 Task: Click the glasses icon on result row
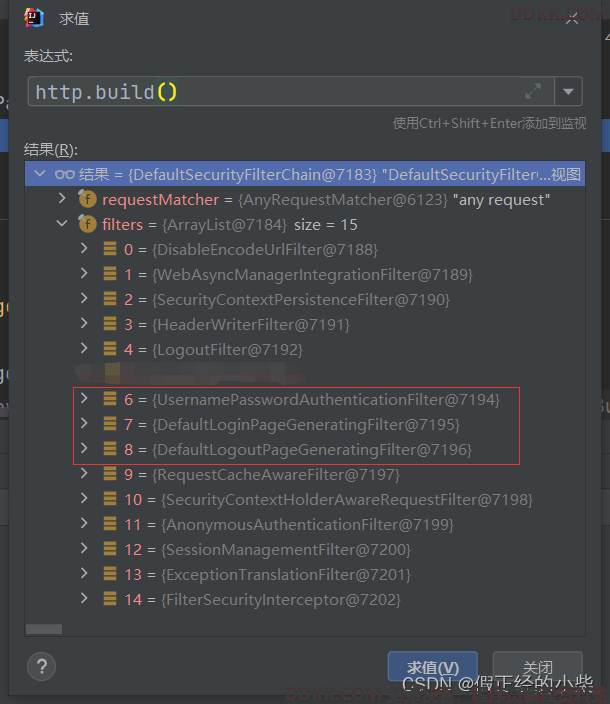(x=65, y=174)
